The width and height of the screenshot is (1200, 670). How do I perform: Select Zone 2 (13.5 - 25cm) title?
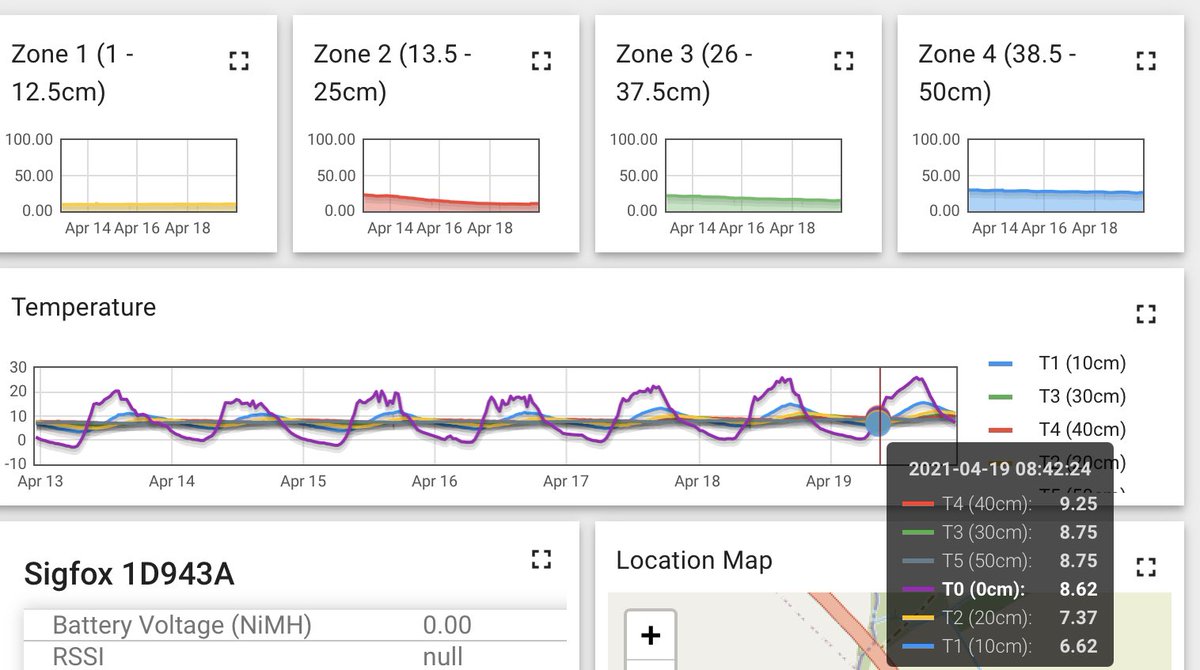pyautogui.click(x=393, y=73)
